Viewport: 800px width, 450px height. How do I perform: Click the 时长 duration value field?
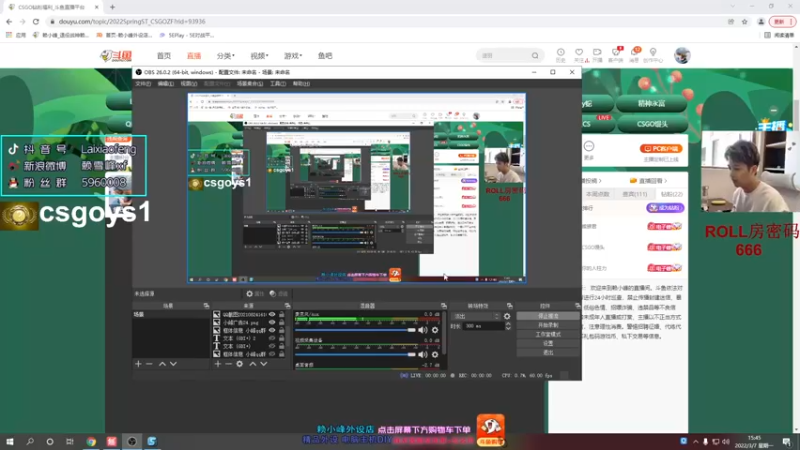[483, 326]
